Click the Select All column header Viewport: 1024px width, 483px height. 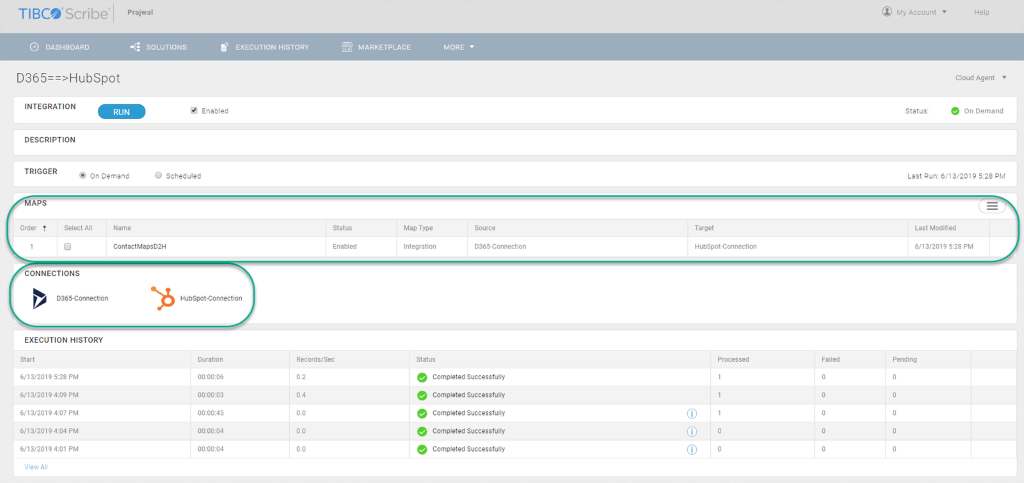(78, 228)
